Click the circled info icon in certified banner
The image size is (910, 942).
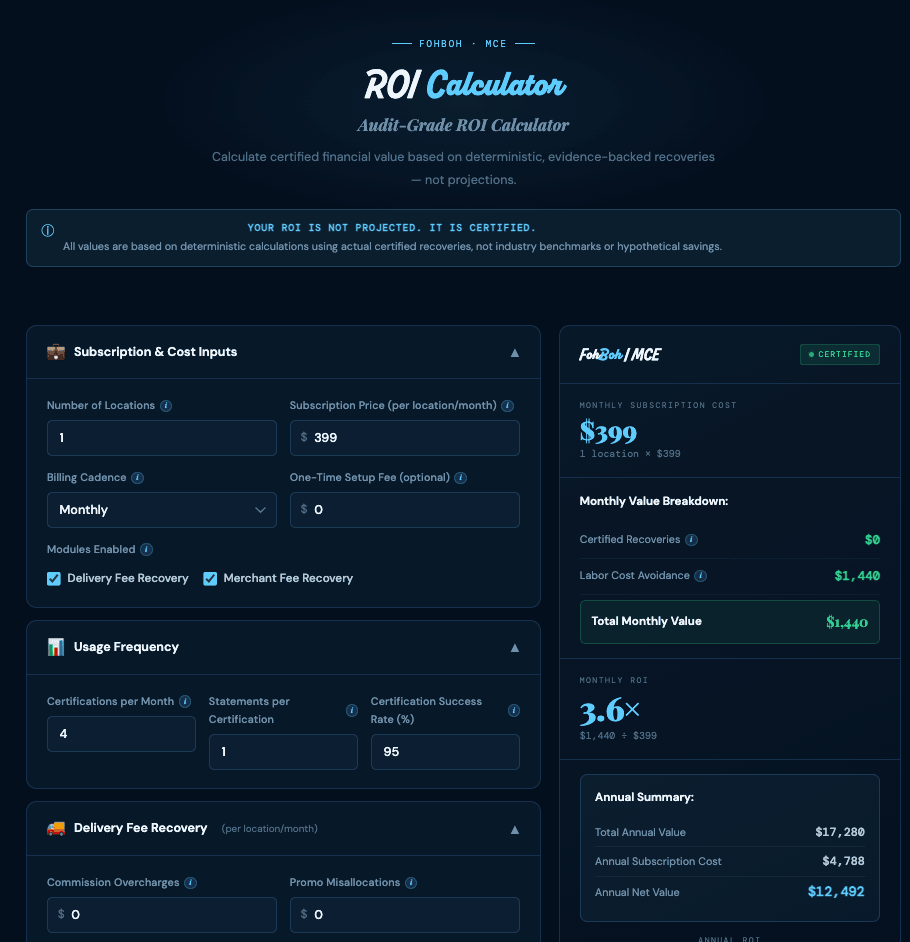47,231
